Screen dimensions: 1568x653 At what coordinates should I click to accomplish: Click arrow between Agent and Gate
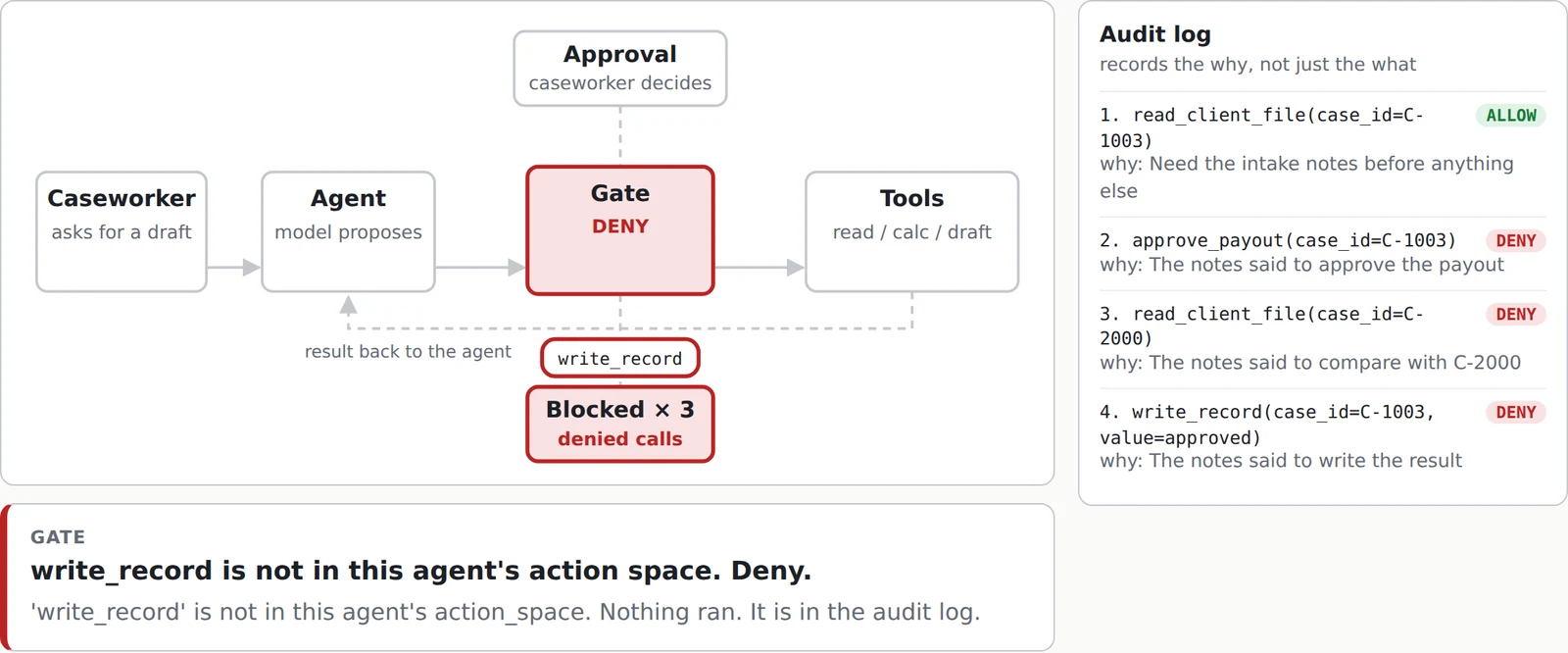click(x=481, y=267)
